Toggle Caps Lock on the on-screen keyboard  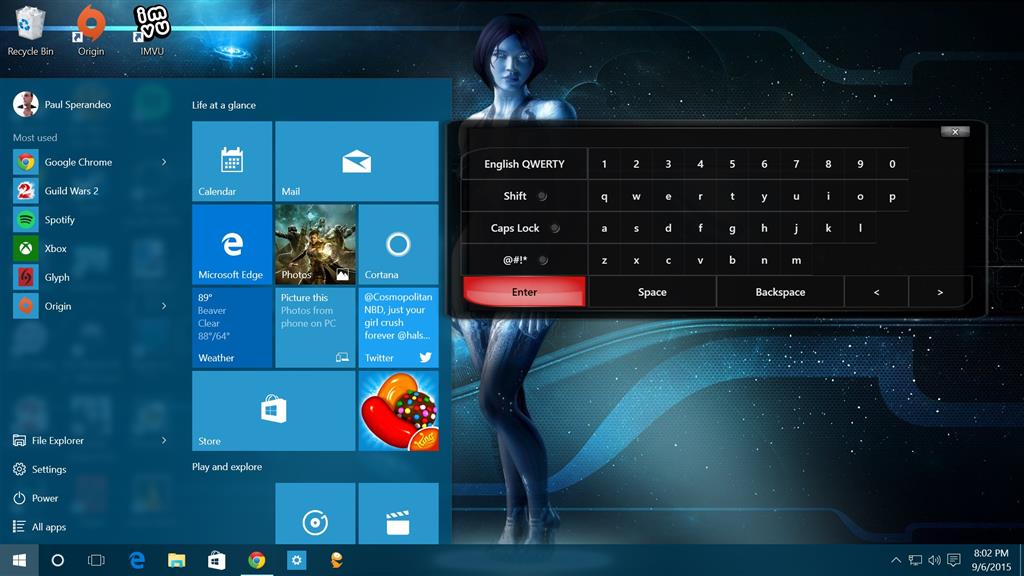tap(524, 228)
